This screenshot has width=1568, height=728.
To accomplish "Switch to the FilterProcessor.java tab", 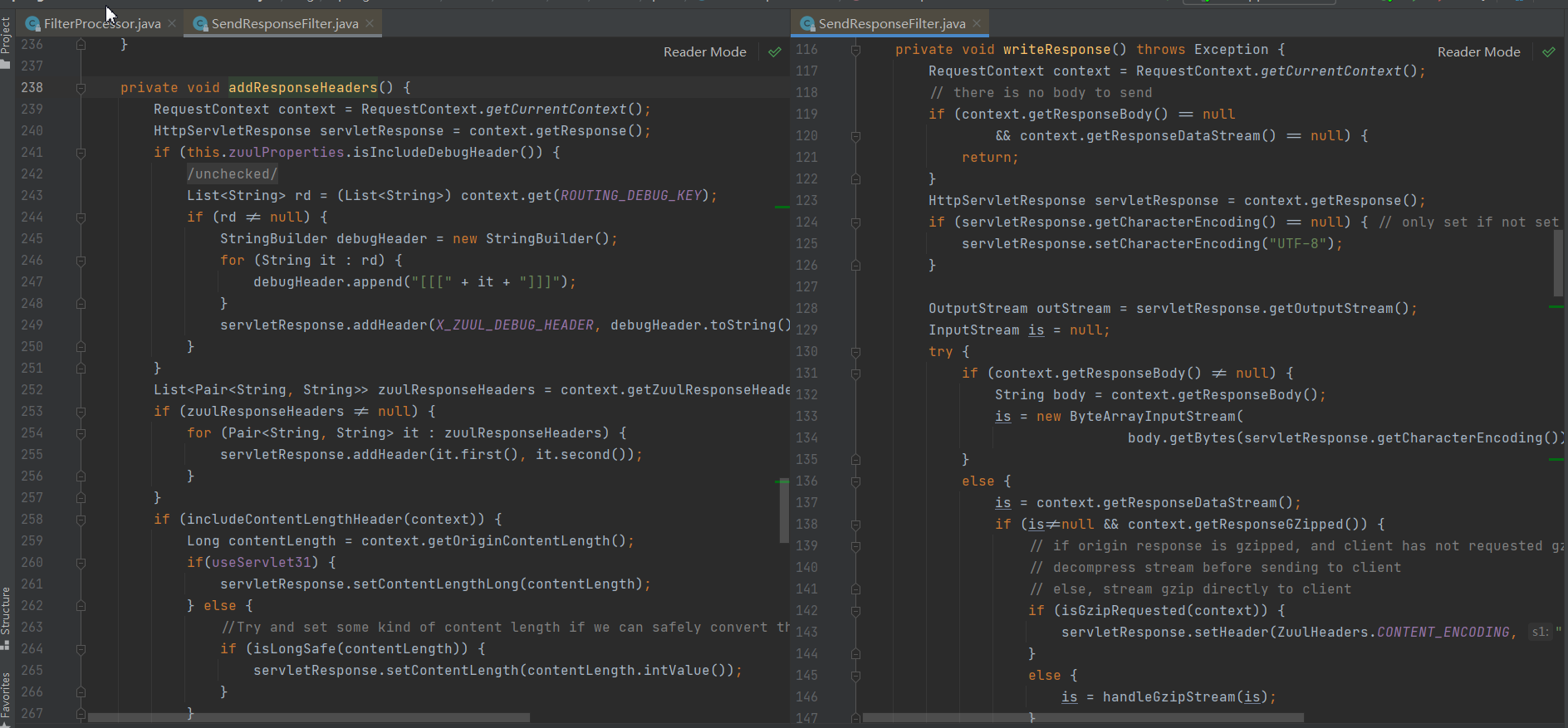I will tap(101, 24).
